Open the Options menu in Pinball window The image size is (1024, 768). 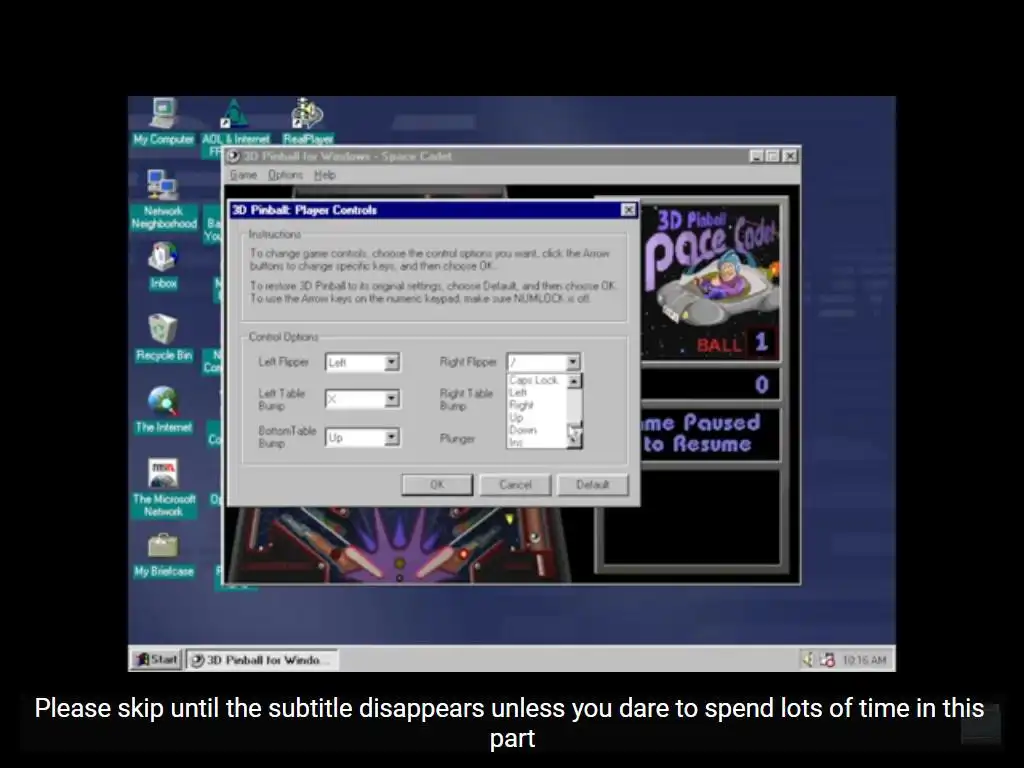point(285,175)
